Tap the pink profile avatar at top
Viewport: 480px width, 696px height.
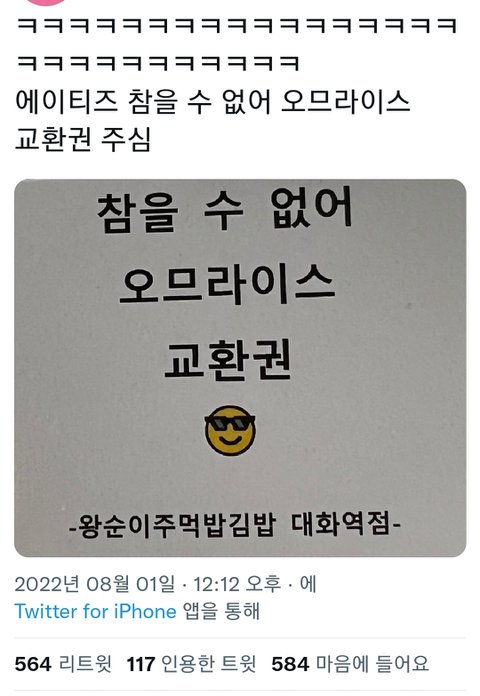[x=46, y=2]
